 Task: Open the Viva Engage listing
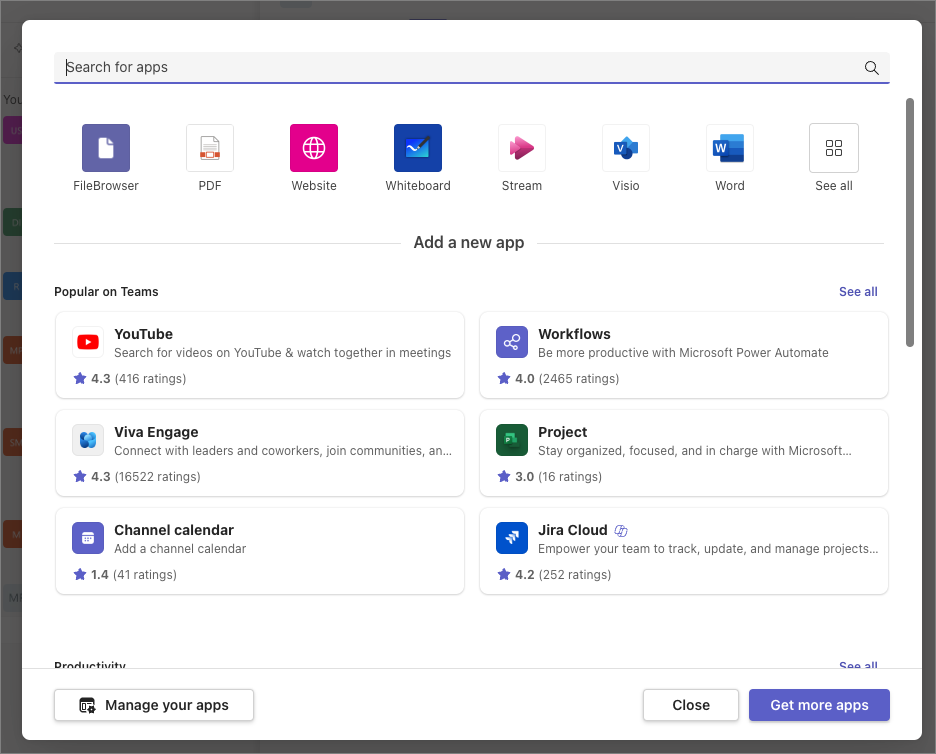point(260,453)
